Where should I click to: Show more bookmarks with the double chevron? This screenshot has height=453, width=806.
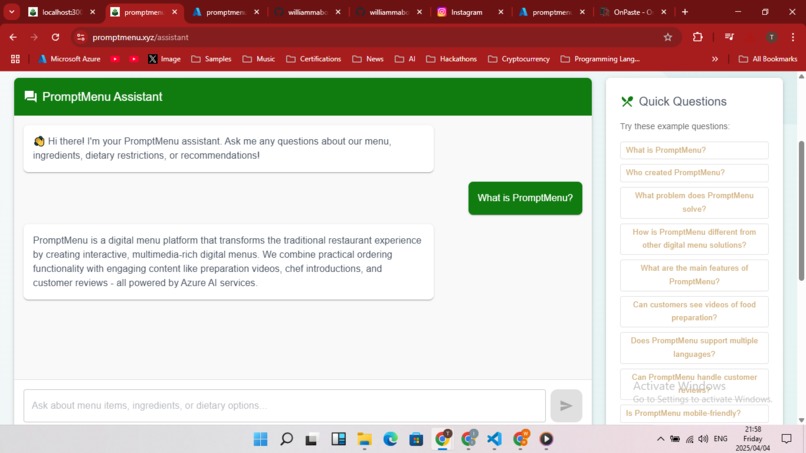pyautogui.click(x=715, y=59)
